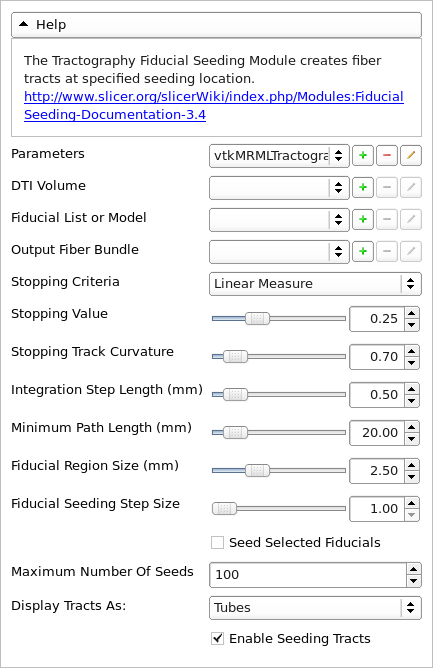Uncheck Enable Seeding Tracts
The width and height of the screenshot is (433, 668).
(x=217, y=638)
